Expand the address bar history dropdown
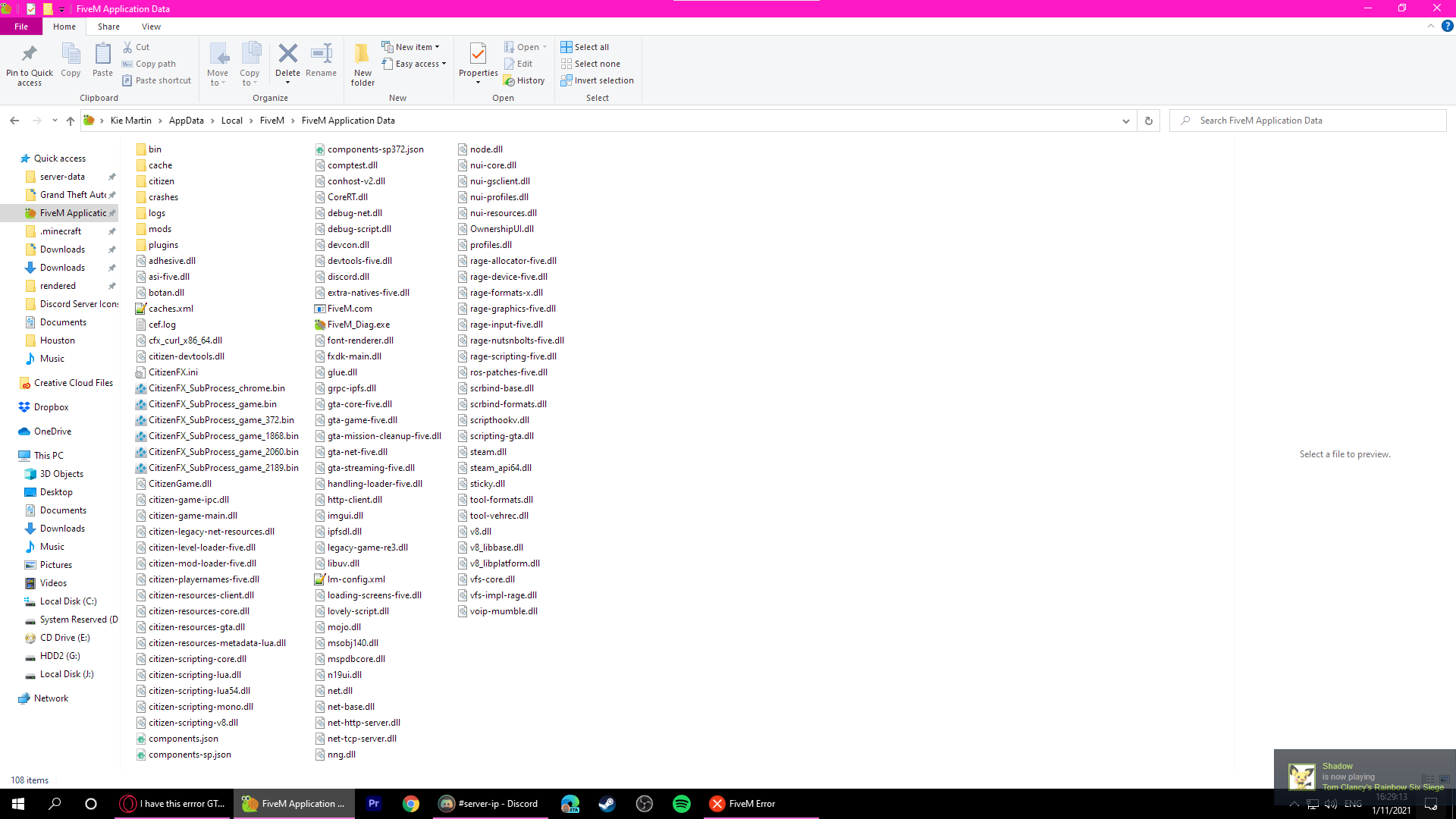The image size is (1456, 819). [x=1125, y=121]
